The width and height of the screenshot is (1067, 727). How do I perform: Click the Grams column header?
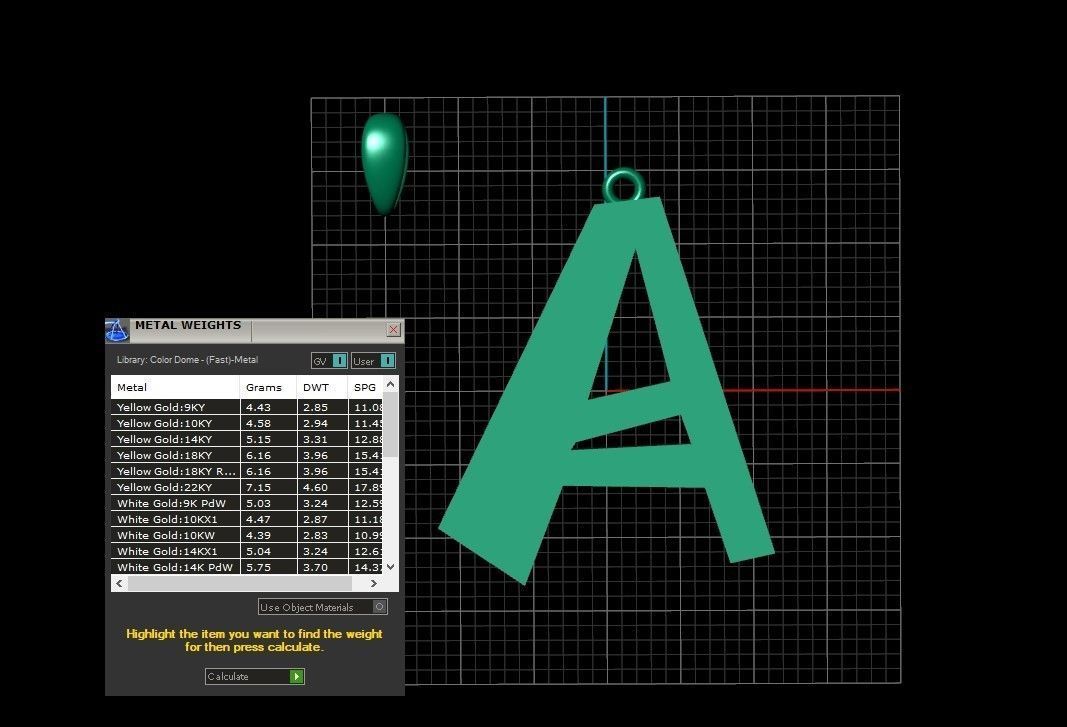268,387
